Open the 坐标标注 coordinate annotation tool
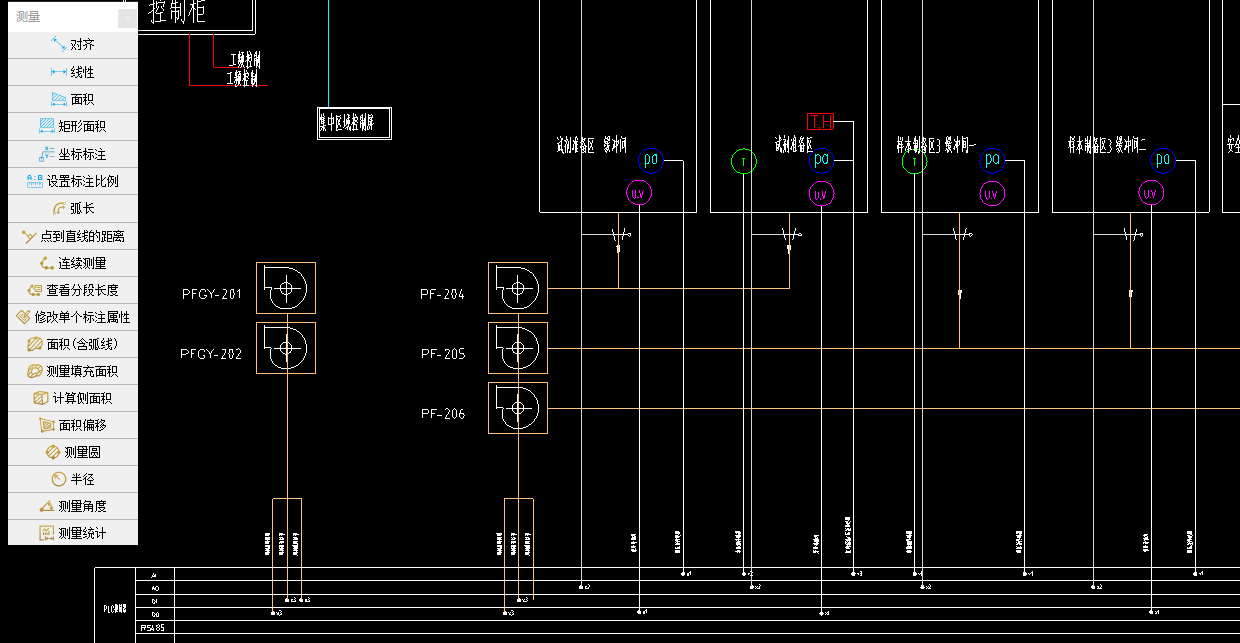1240x643 pixels. click(x=72, y=154)
